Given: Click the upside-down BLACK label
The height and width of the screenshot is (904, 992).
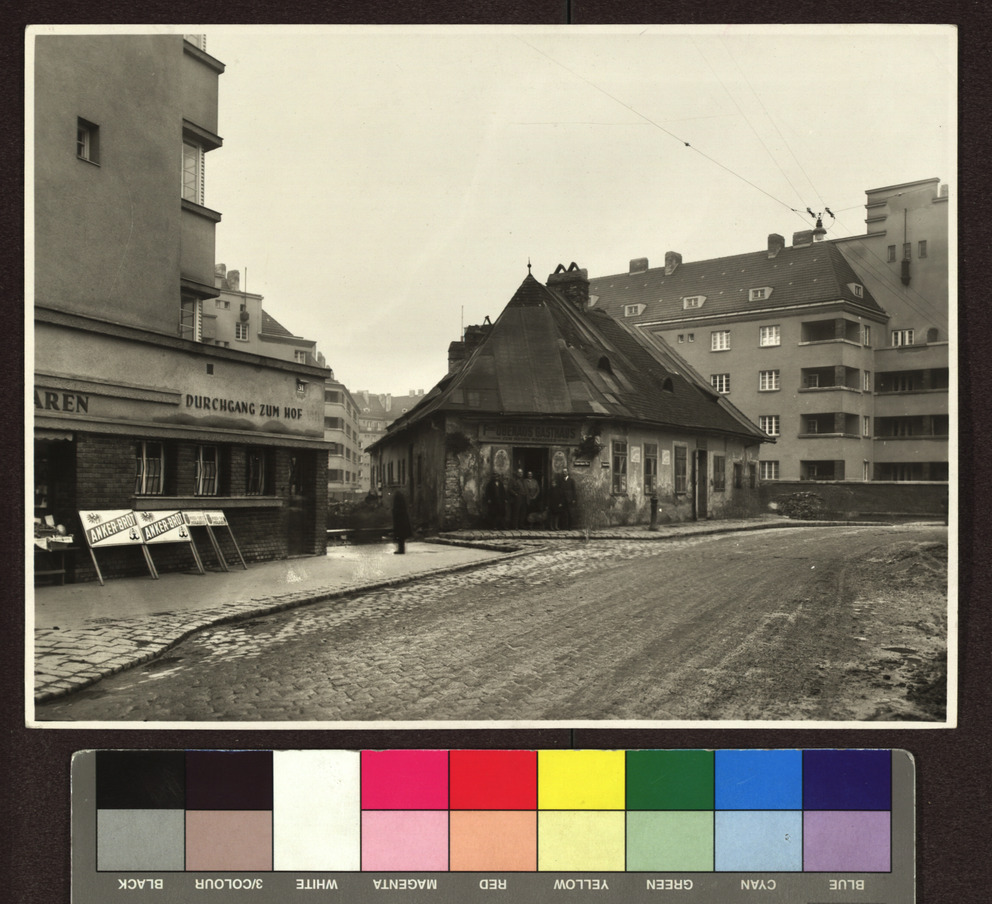Looking at the screenshot, I should coord(140,884).
